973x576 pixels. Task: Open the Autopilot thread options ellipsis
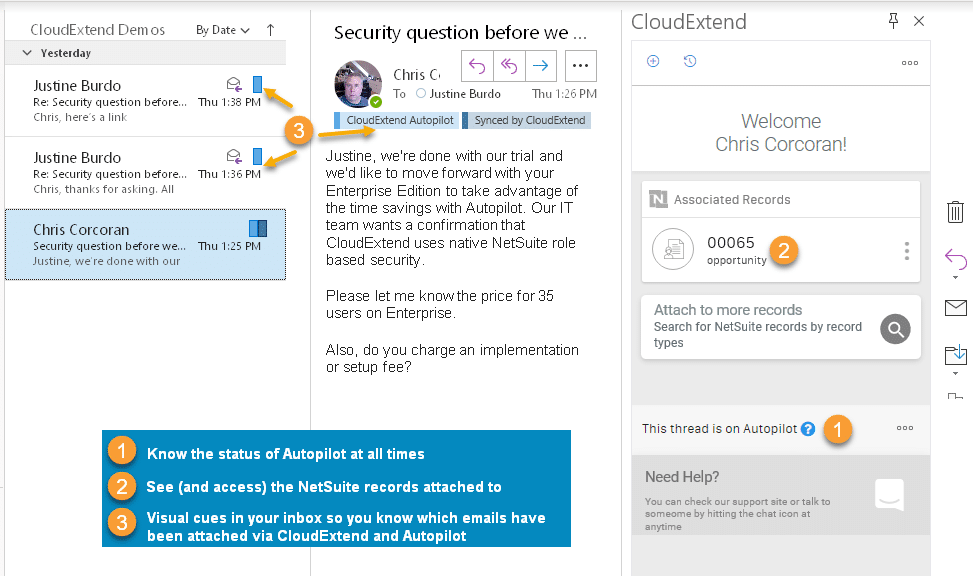(x=905, y=428)
